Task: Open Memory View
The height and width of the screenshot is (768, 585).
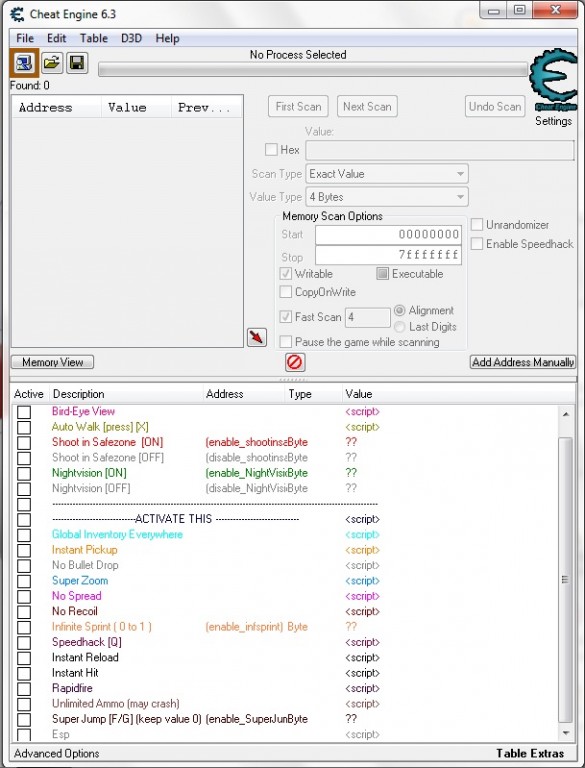Action: tap(52, 362)
